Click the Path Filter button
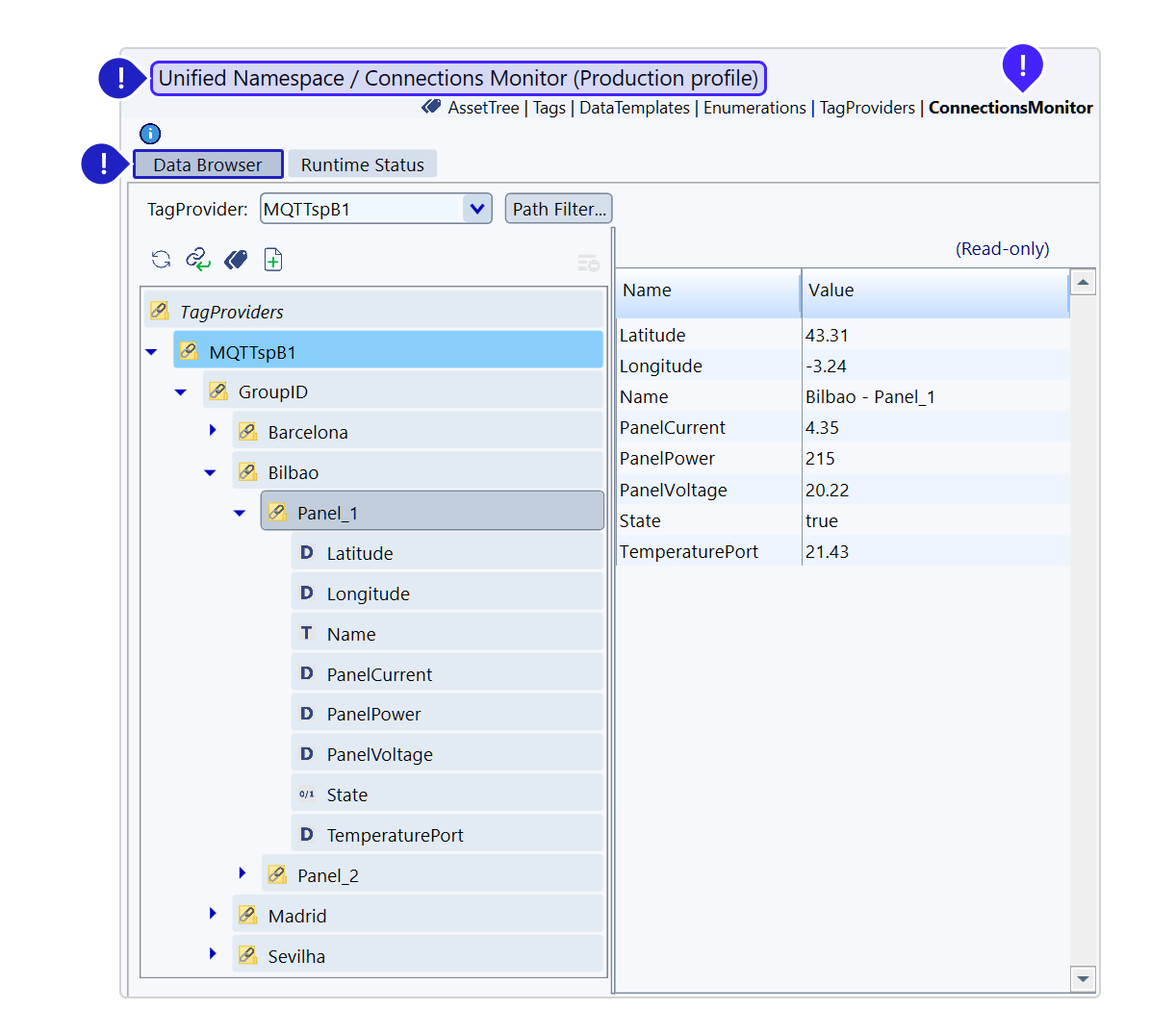The width and height of the screenshot is (1176, 1035). point(558,209)
